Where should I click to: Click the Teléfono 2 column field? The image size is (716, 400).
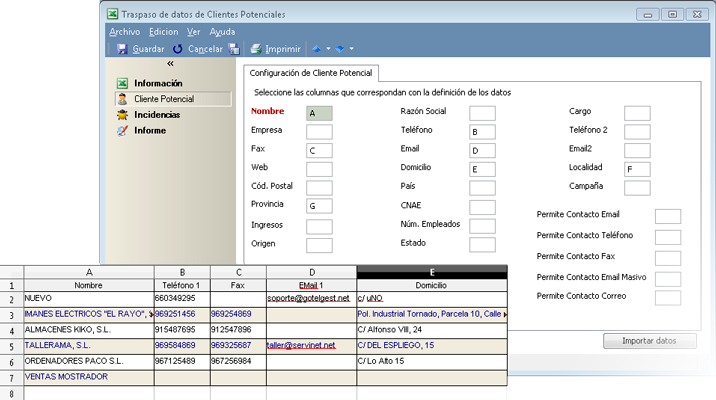[x=637, y=132]
